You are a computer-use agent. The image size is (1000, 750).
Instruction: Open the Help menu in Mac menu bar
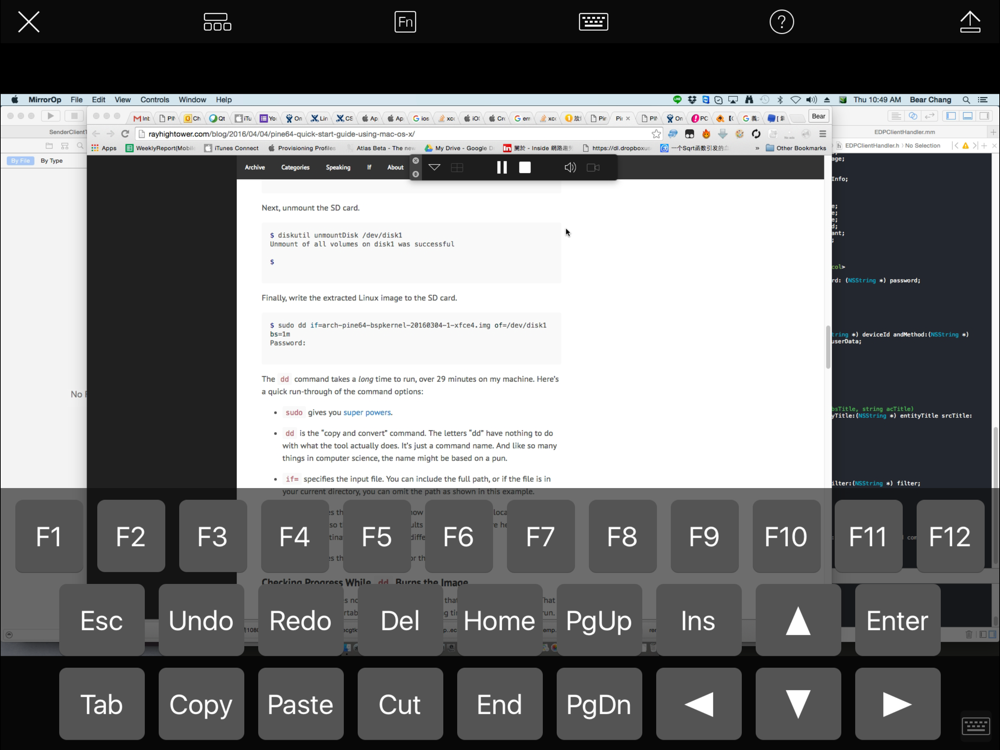tap(223, 99)
